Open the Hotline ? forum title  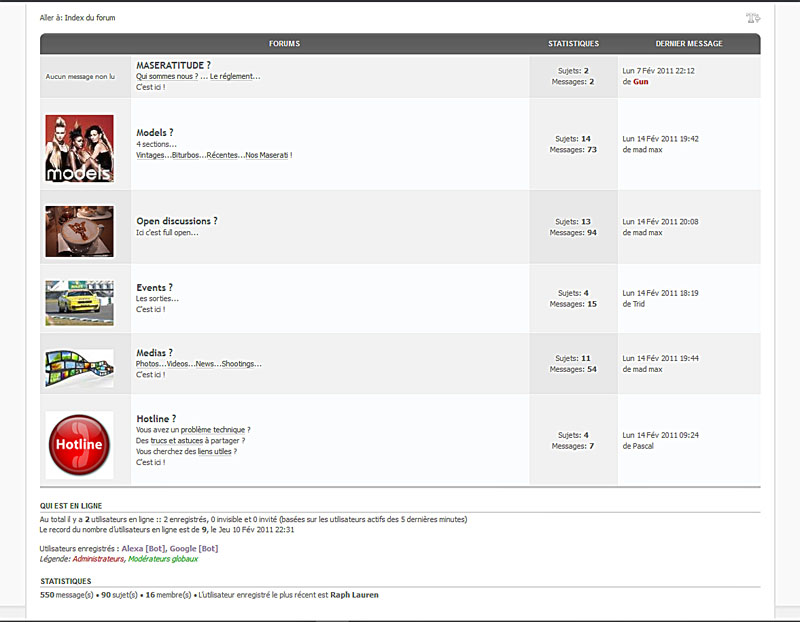[156, 419]
